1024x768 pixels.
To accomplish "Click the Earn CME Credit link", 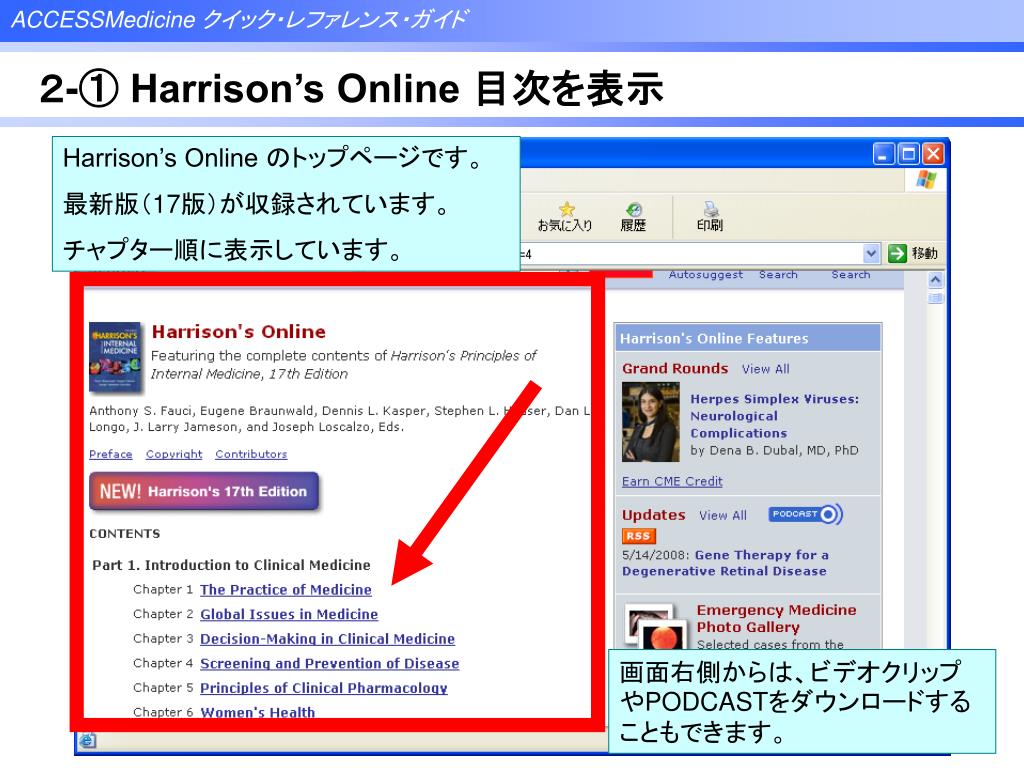I will click(x=672, y=481).
